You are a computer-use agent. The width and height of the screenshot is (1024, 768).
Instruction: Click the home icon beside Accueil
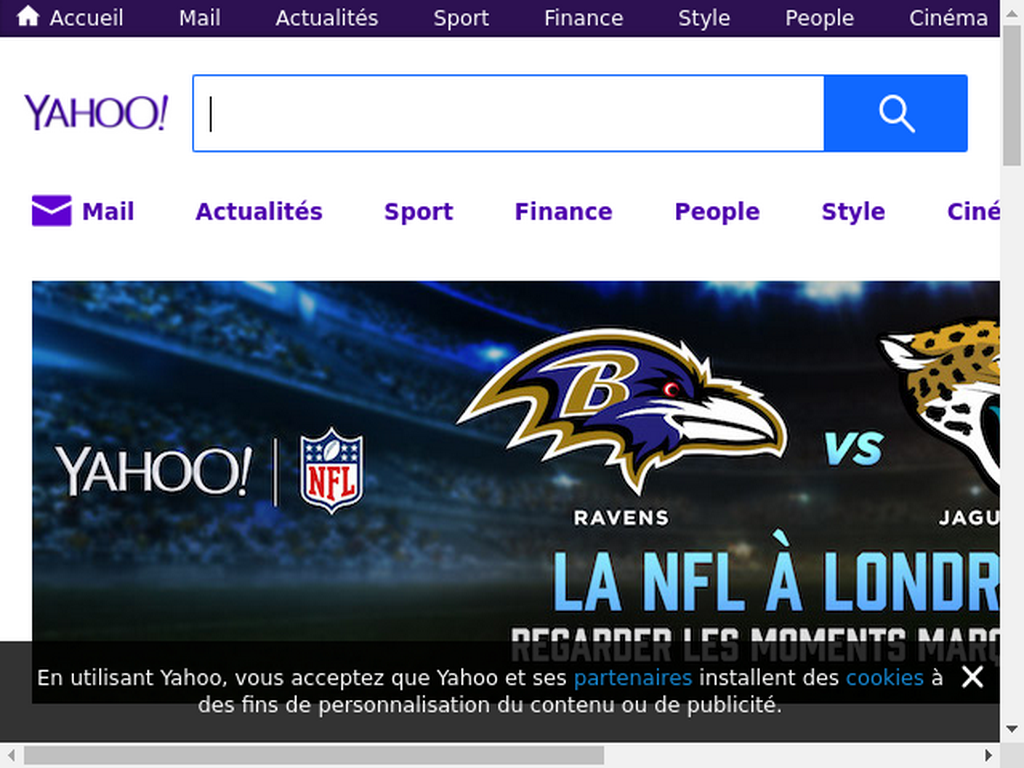pos(28,16)
